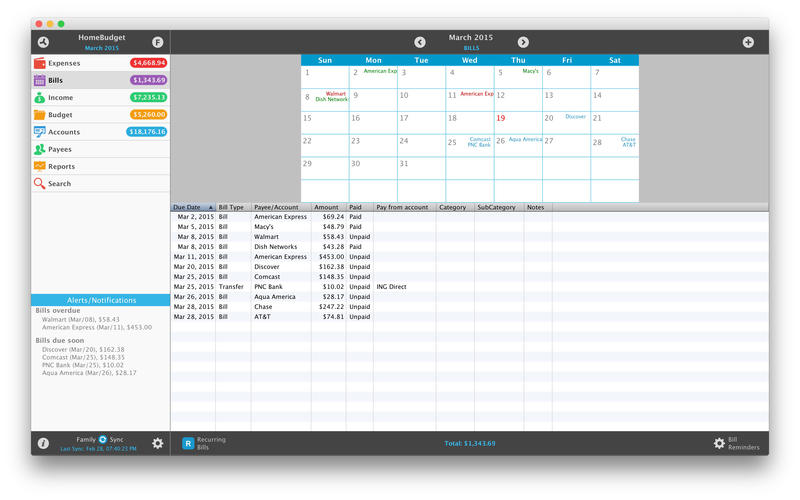
Task: Open the Reports section
Action: (61, 167)
